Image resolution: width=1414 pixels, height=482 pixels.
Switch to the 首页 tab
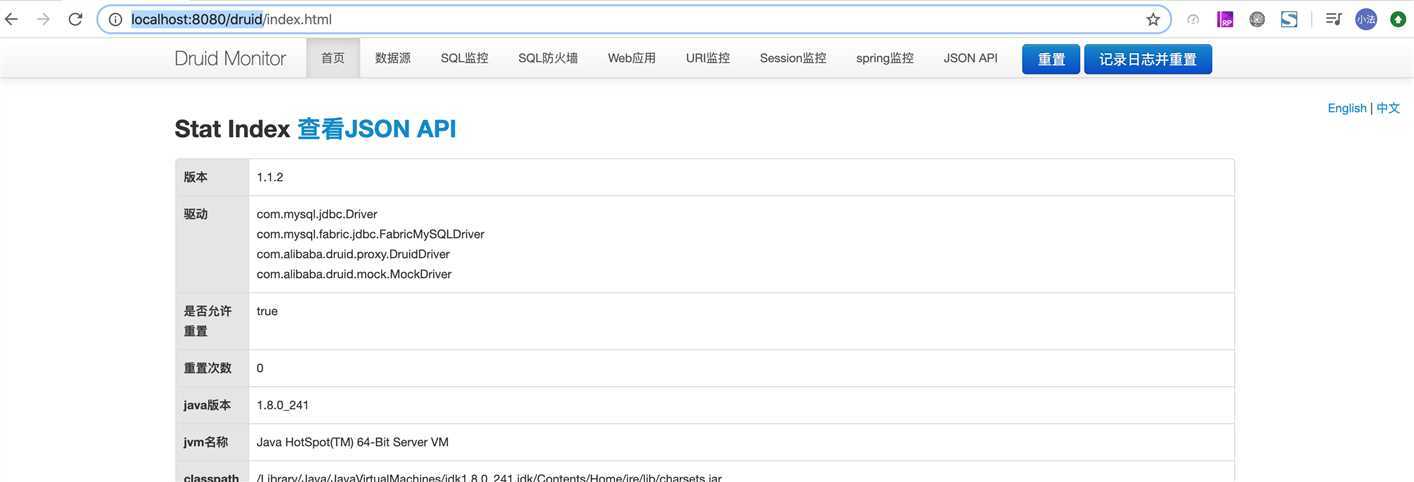[333, 58]
